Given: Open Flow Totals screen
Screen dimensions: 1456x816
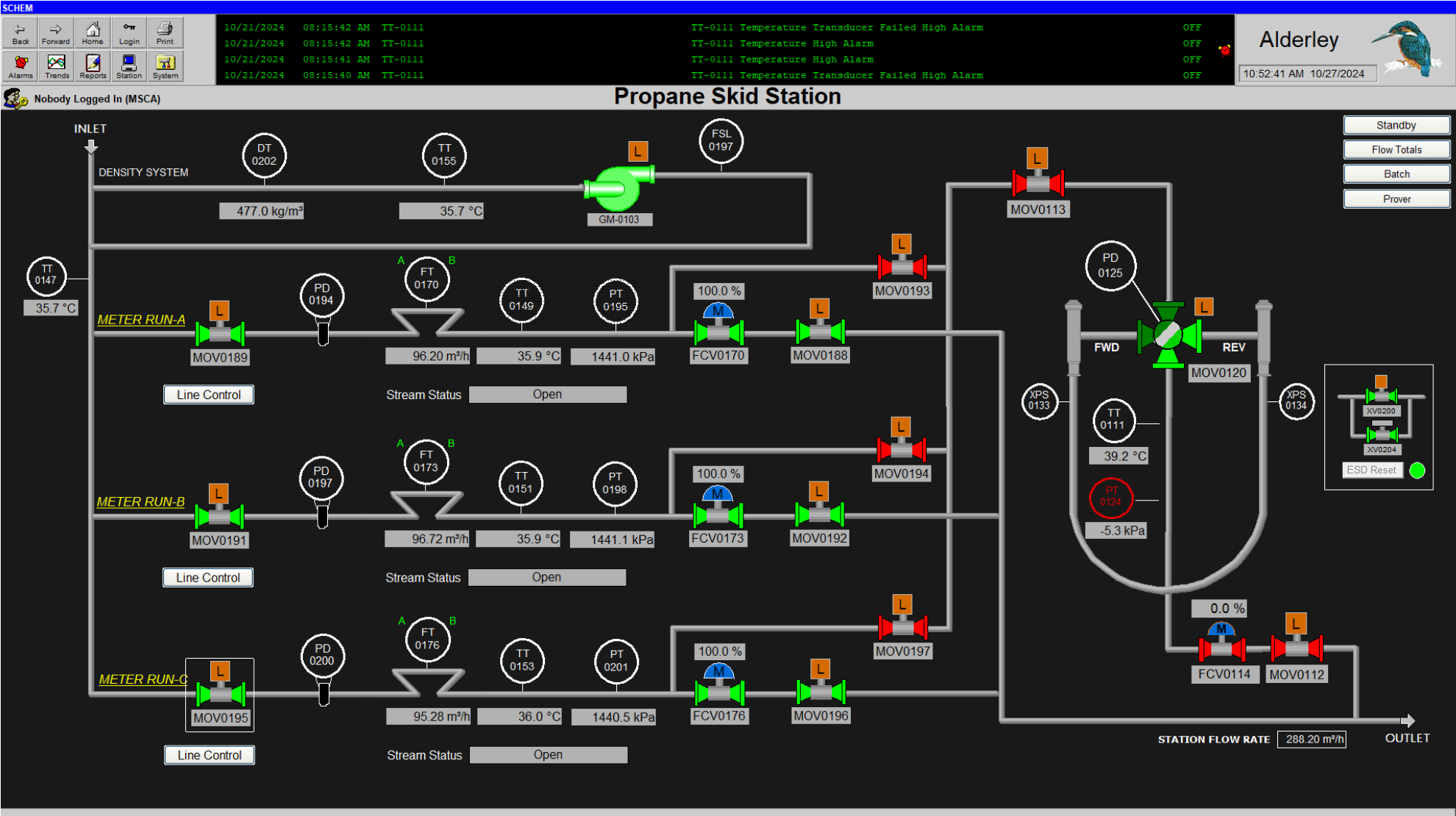Looking at the screenshot, I should coord(1396,150).
